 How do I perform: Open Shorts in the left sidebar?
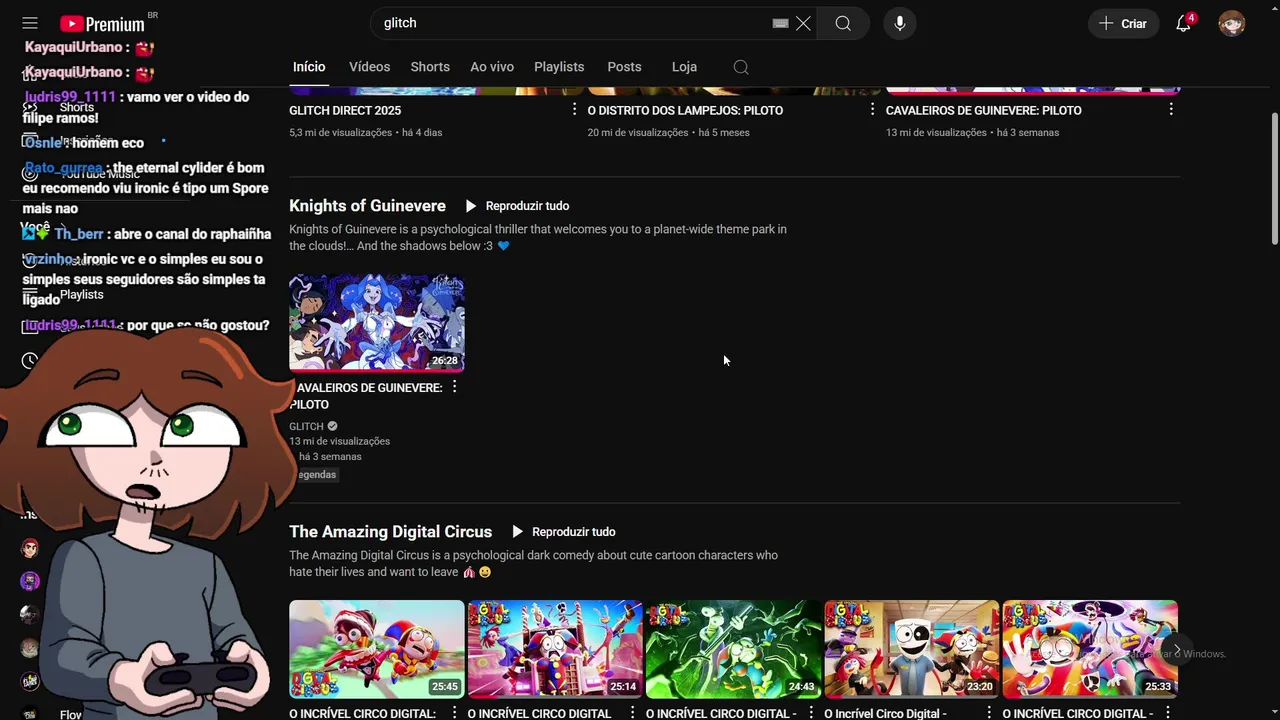(x=77, y=107)
